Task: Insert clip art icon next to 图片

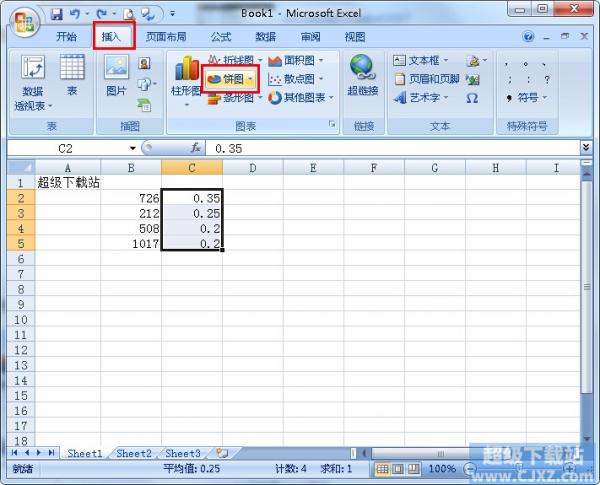Action: click(x=144, y=64)
